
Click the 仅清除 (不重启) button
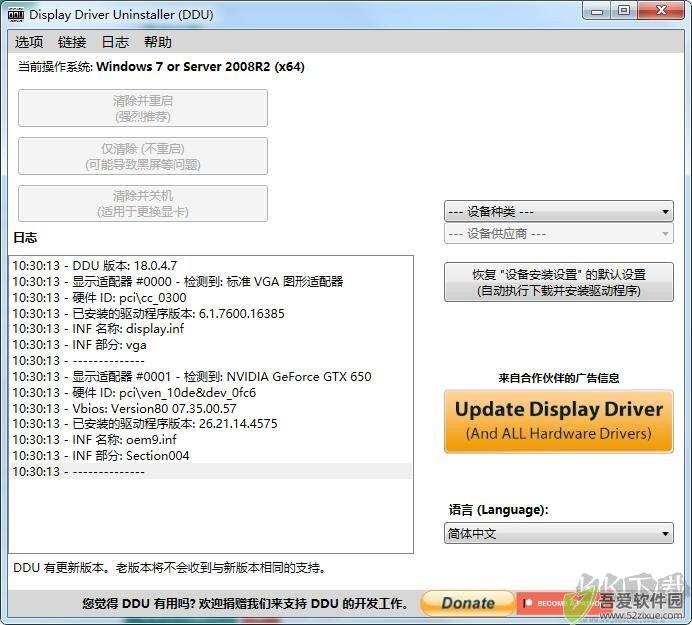pos(143,156)
